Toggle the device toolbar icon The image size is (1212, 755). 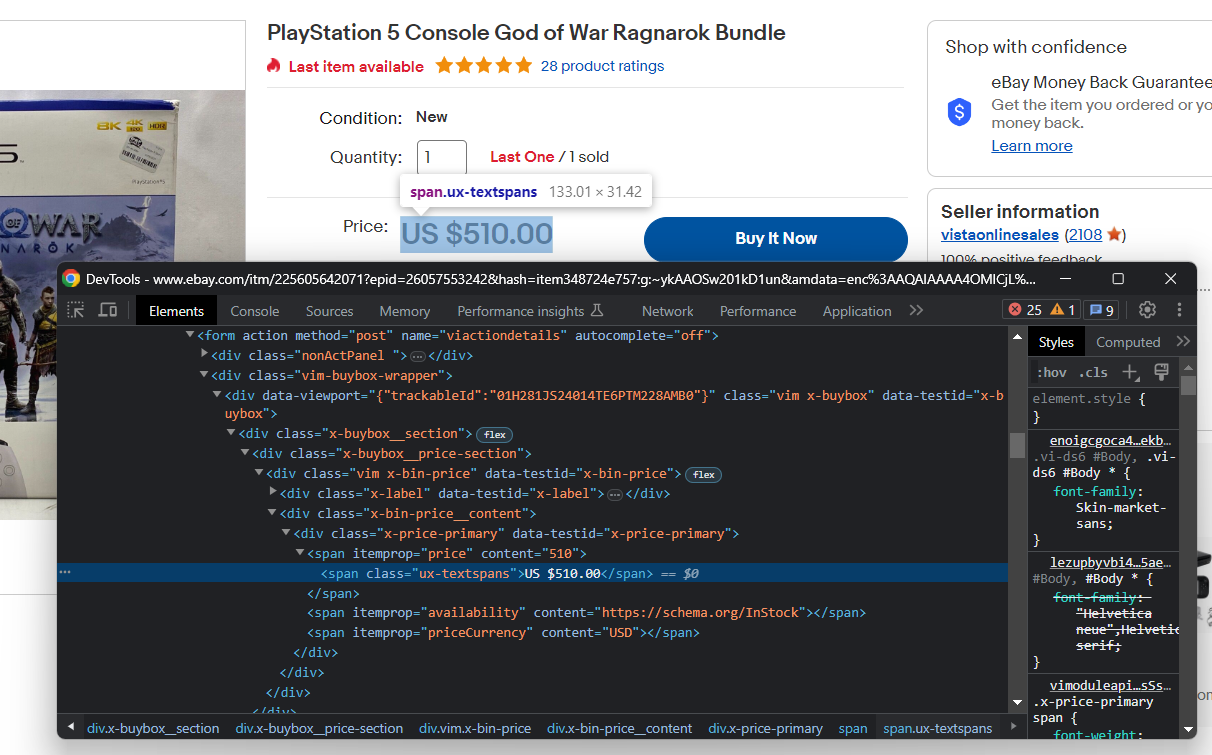(x=108, y=310)
